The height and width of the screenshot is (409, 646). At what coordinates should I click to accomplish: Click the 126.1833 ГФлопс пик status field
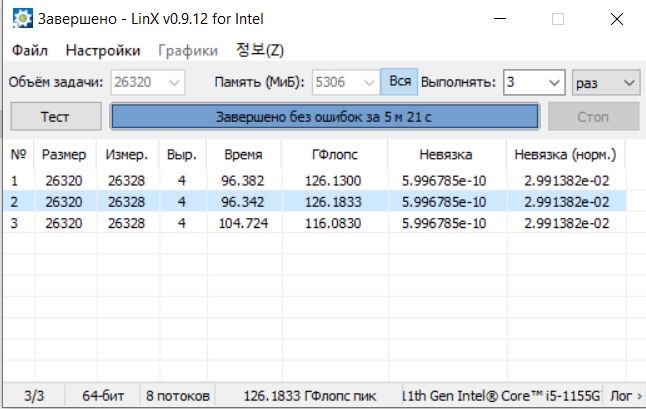pyautogui.click(x=310, y=396)
